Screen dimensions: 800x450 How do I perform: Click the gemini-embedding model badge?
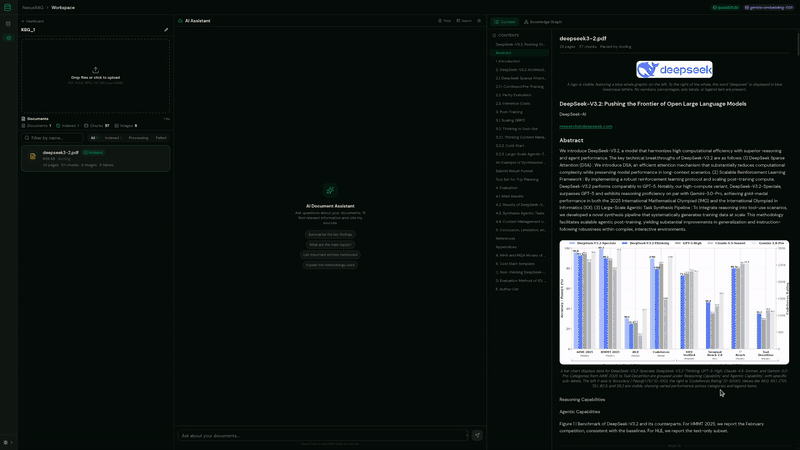(x=768, y=8)
